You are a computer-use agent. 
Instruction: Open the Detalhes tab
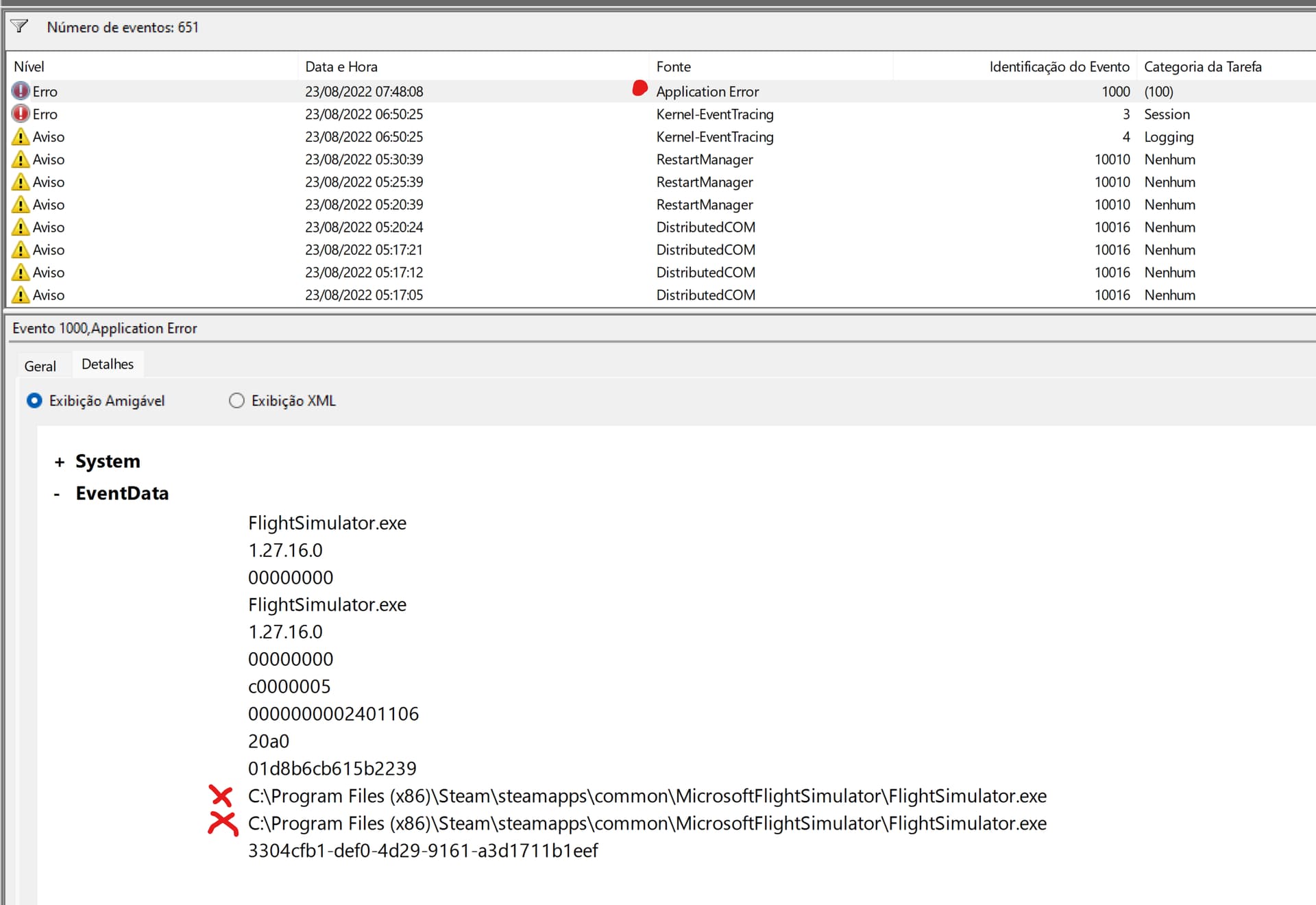tap(108, 364)
